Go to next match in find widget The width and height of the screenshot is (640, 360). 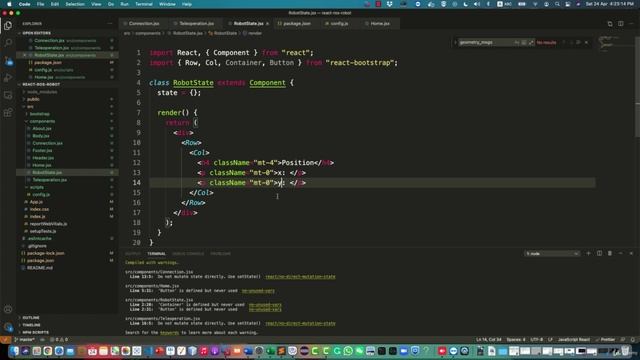click(571, 42)
